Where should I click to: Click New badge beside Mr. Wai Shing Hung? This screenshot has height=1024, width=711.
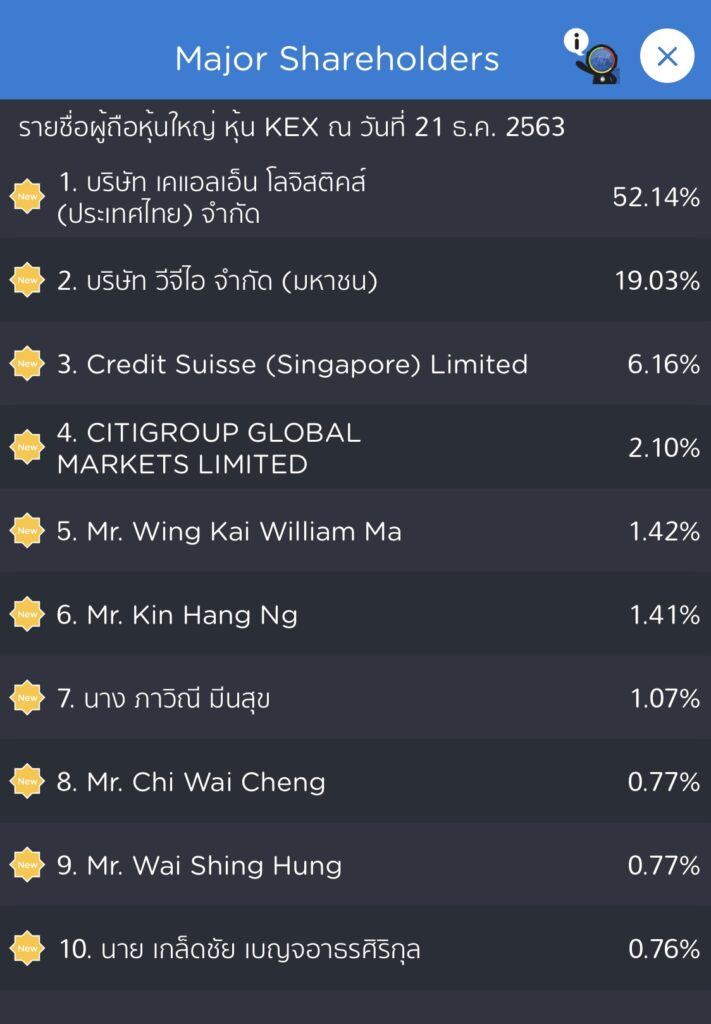point(27,865)
